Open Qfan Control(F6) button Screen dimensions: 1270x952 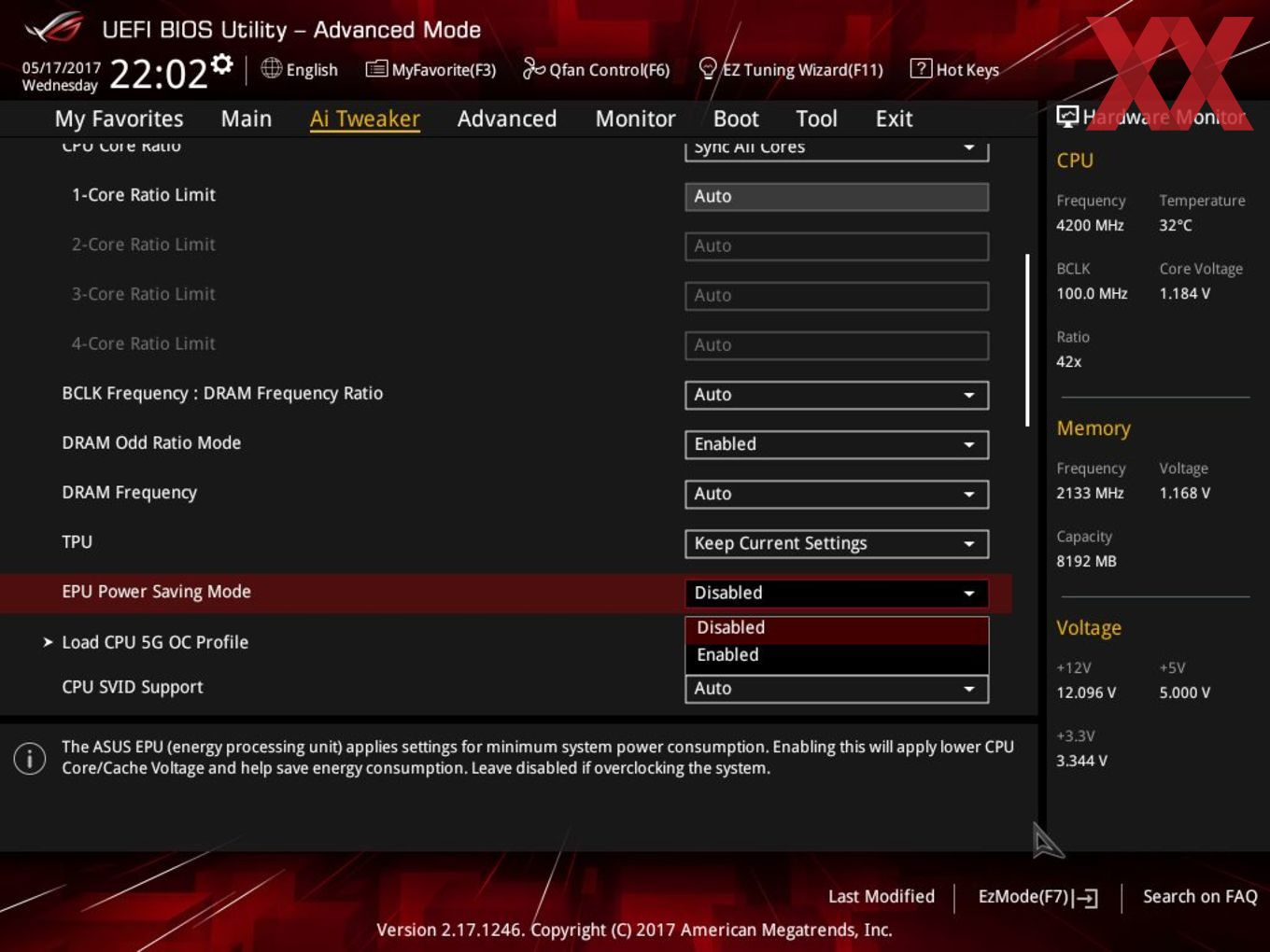596,69
